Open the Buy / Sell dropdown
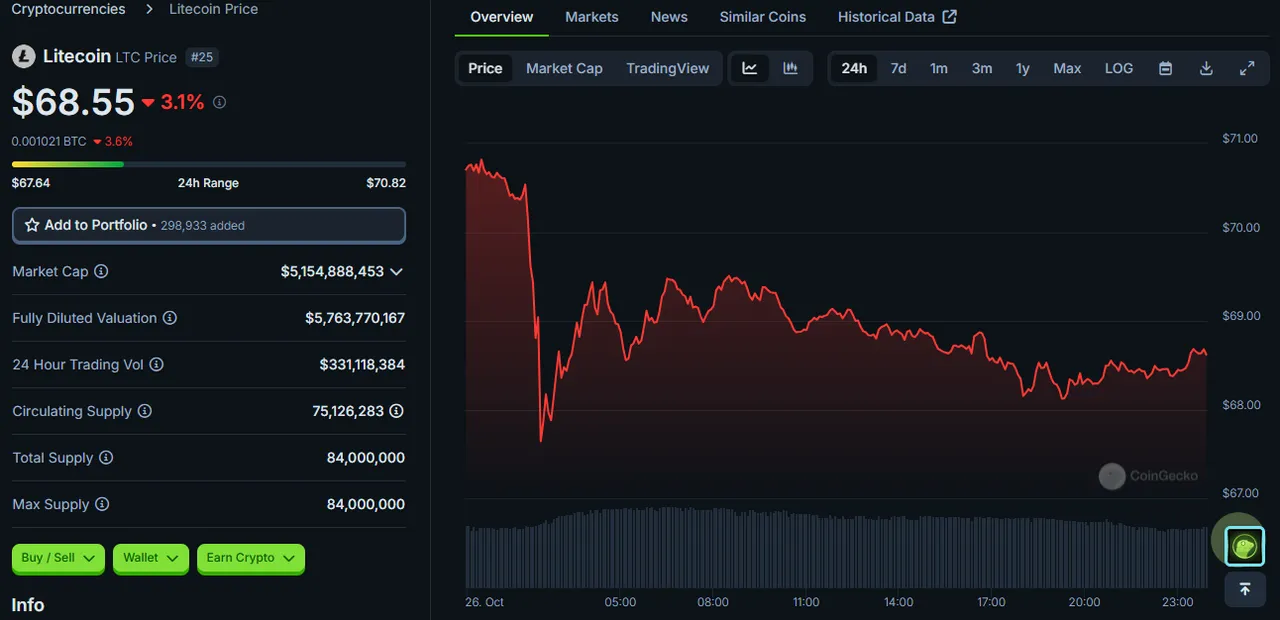 coord(58,558)
